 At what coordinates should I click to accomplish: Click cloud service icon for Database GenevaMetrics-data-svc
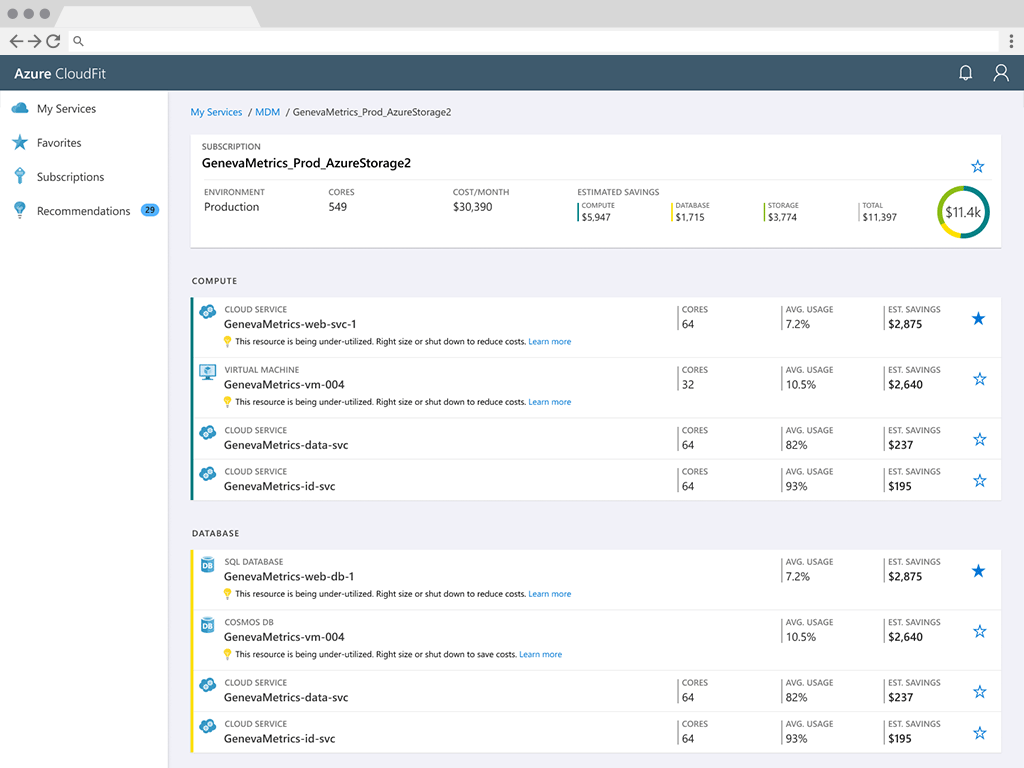tap(208, 684)
